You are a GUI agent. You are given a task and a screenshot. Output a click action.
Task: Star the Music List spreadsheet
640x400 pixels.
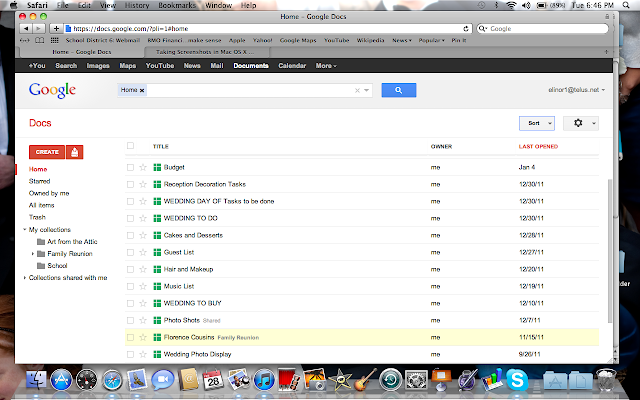[x=143, y=286]
